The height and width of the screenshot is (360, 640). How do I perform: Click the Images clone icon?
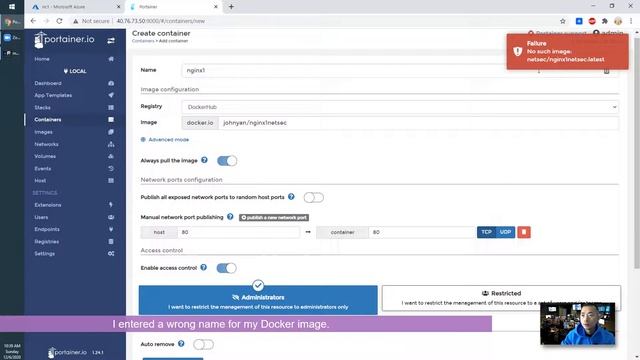[111, 132]
